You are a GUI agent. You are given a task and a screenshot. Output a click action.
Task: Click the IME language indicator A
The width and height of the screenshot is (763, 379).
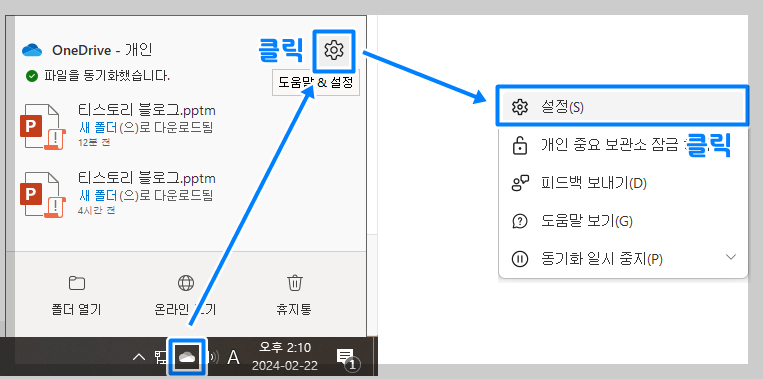(x=234, y=358)
